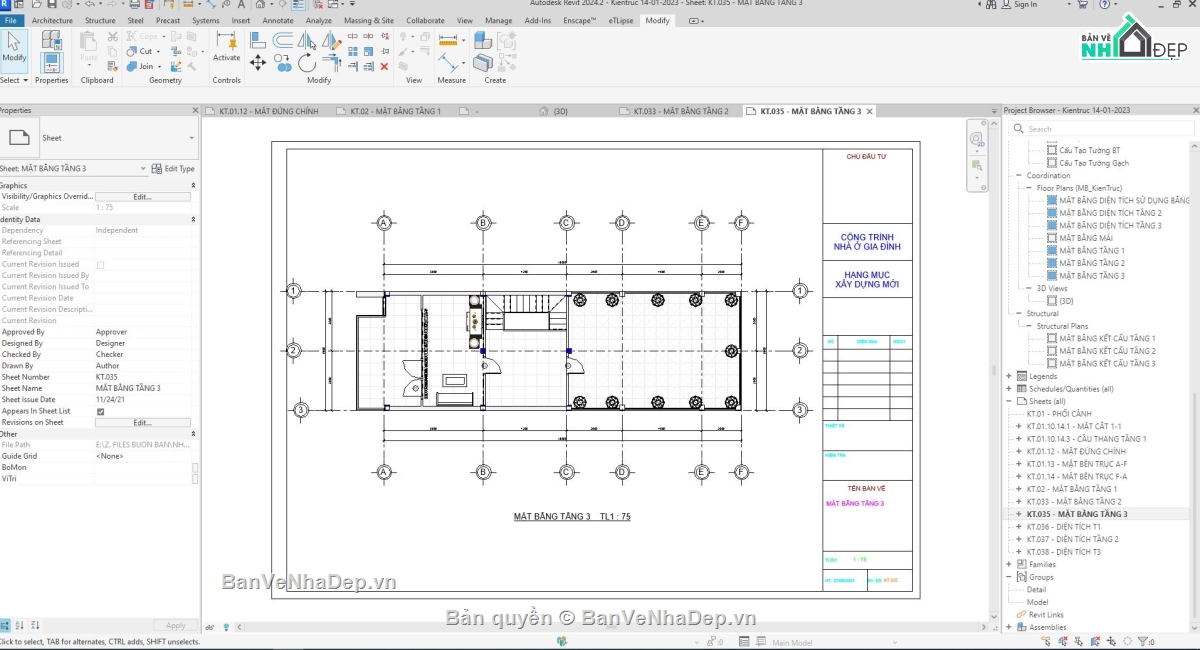Screen dimensions: 1200x650
Task: Open the Annotate ribbon tab
Action: [278, 19]
